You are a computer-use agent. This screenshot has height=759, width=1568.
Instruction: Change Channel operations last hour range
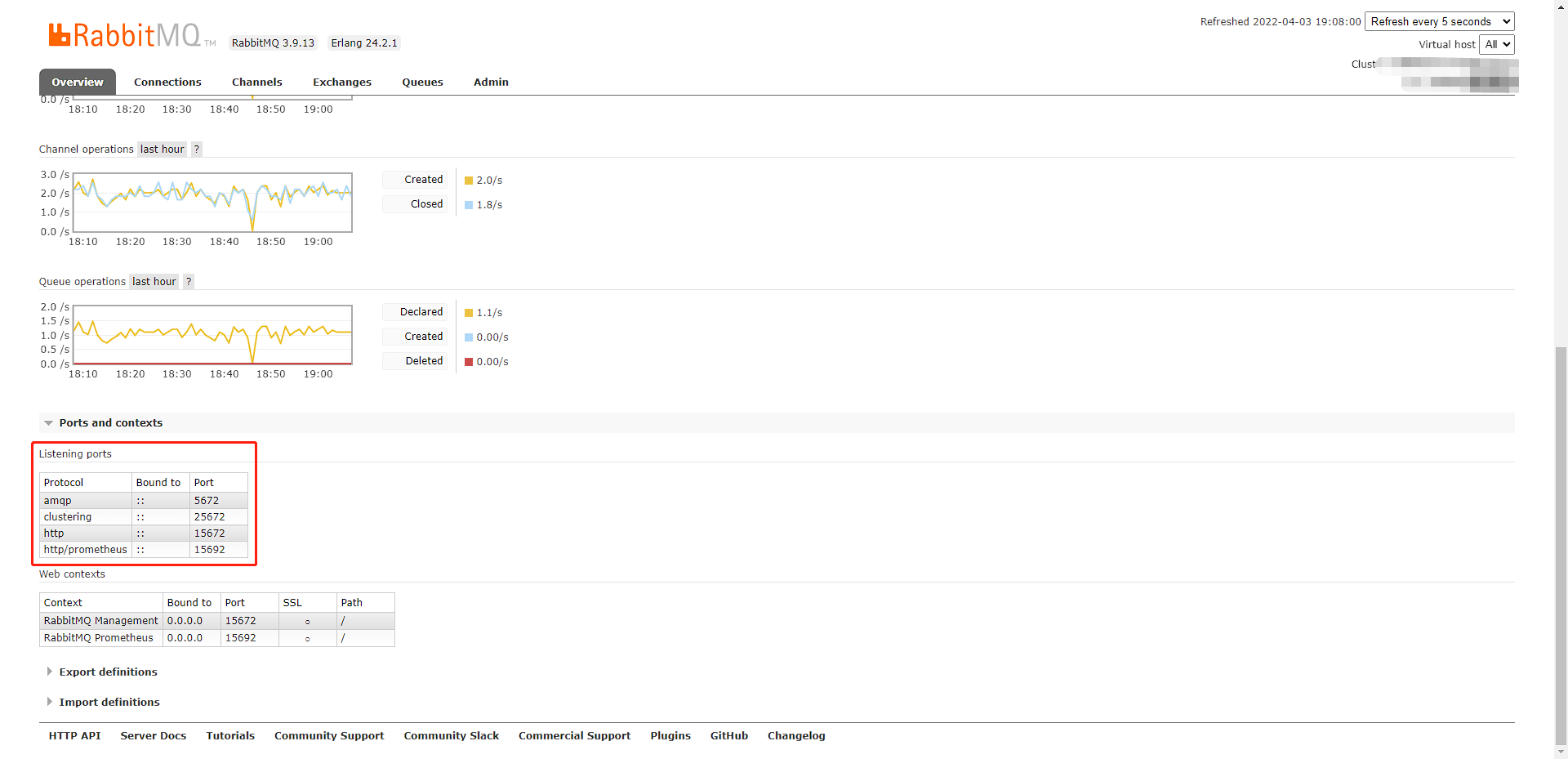coord(162,149)
